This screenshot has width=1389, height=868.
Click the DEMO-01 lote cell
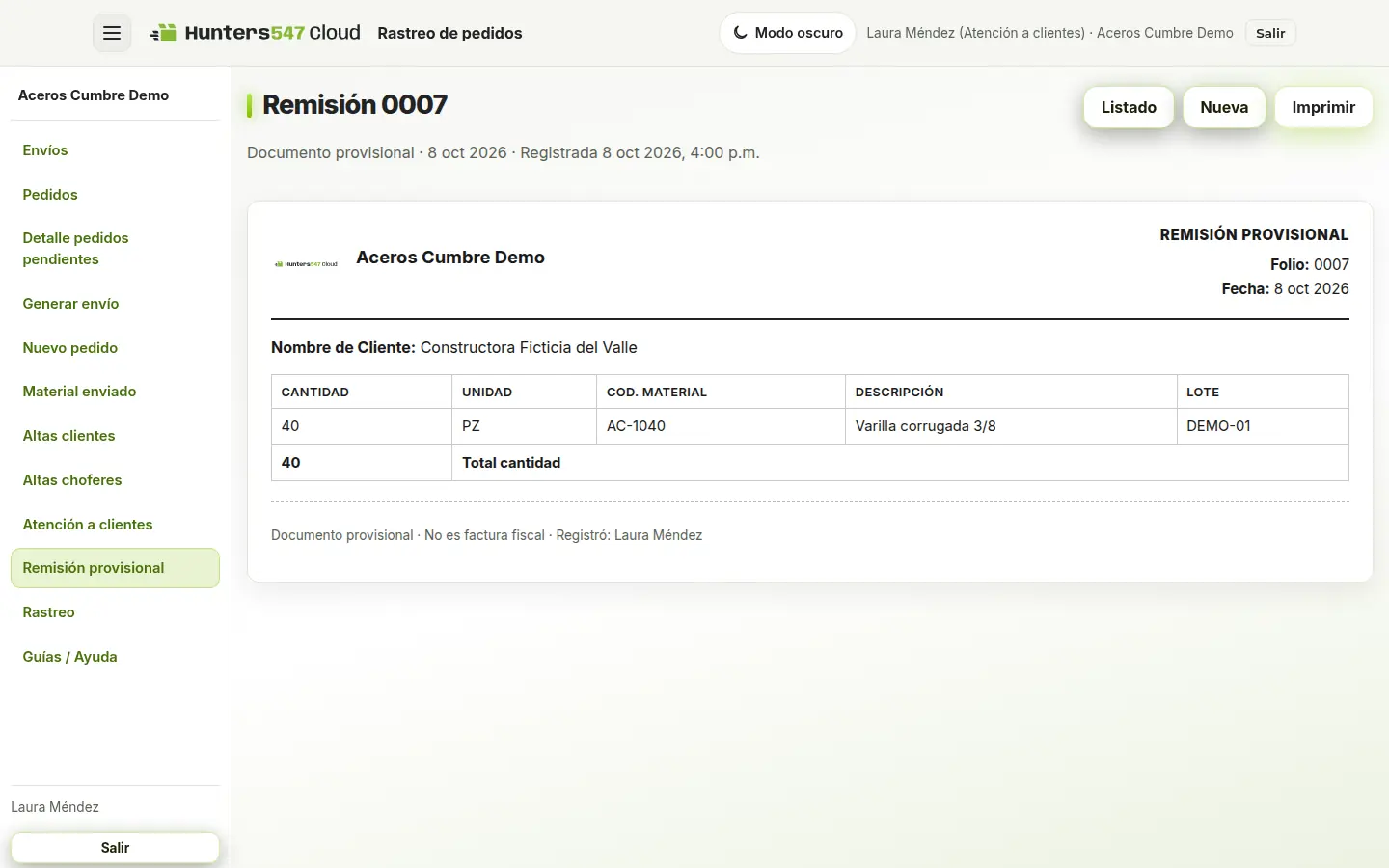point(1263,426)
